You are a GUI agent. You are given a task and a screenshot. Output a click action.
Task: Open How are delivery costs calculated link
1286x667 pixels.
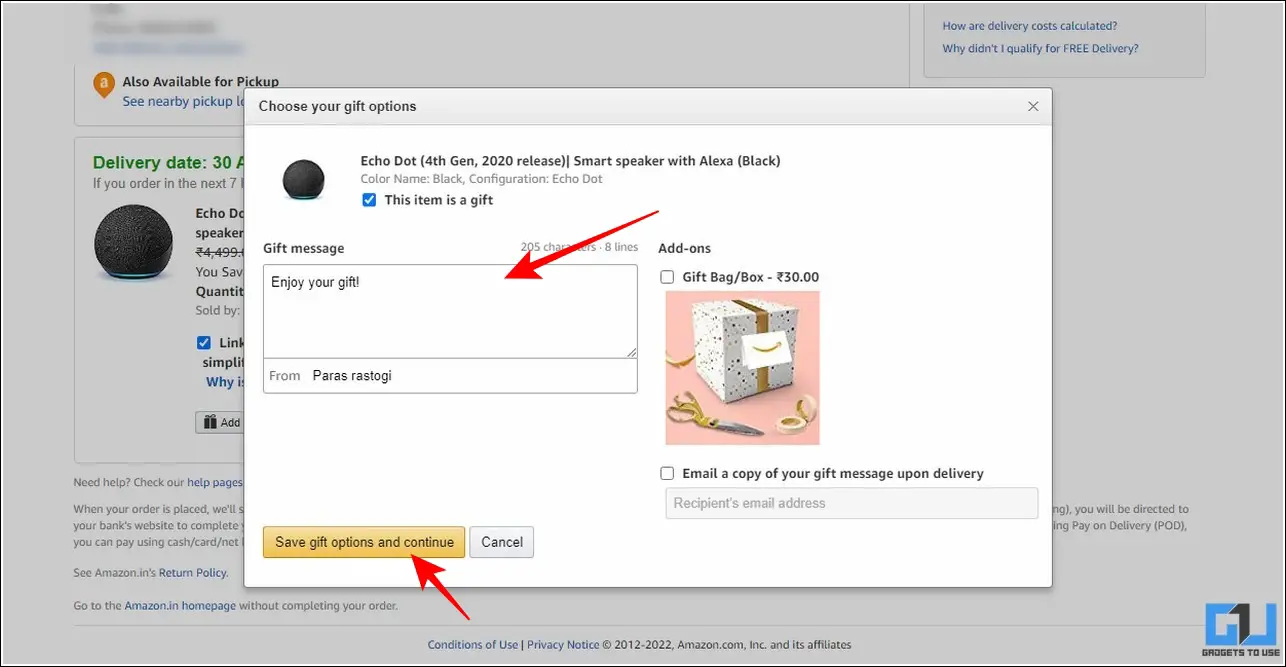(1030, 26)
